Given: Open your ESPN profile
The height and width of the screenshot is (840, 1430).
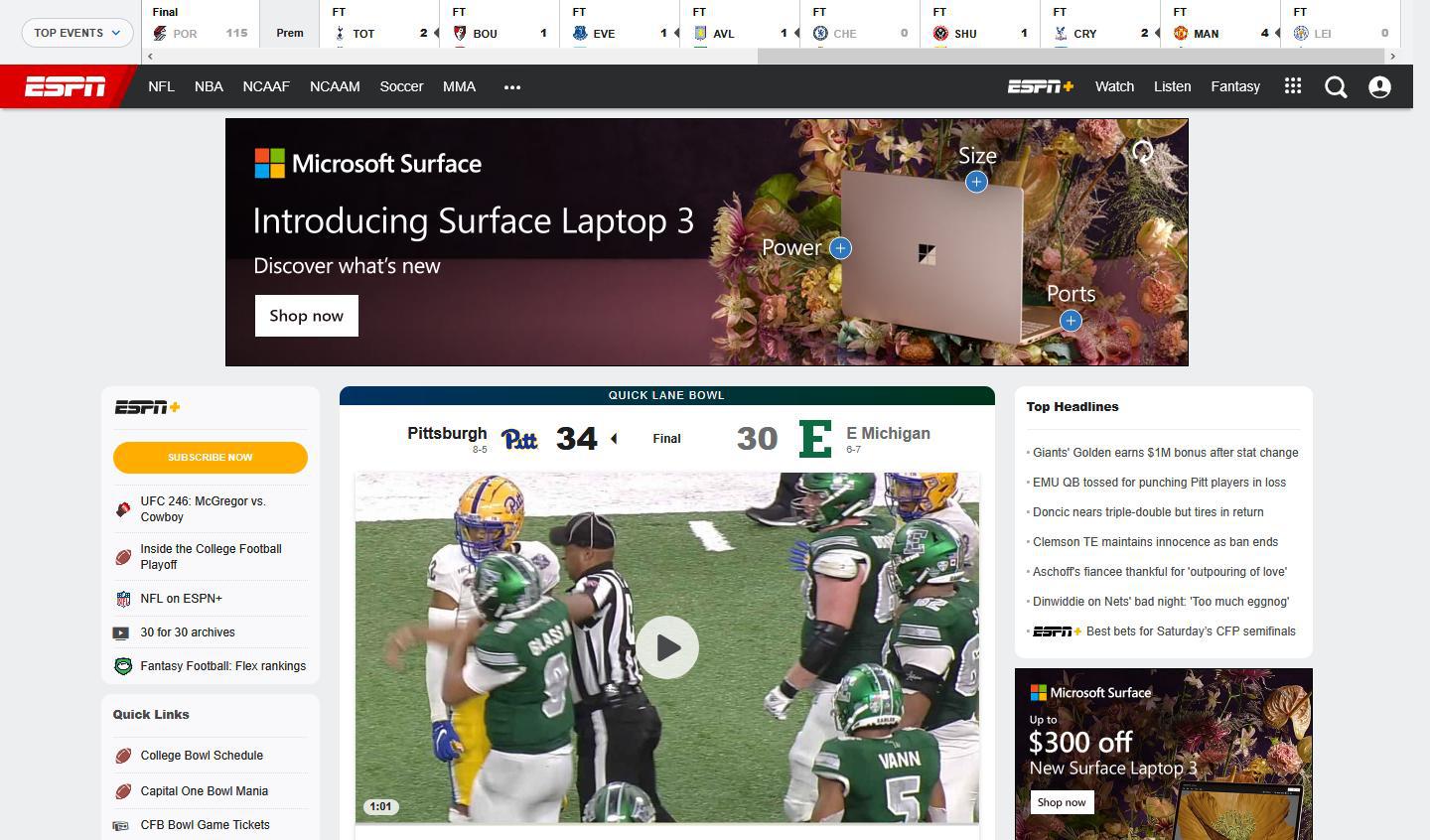Looking at the screenshot, I should pyautogui.click(x=1379, y=86).
